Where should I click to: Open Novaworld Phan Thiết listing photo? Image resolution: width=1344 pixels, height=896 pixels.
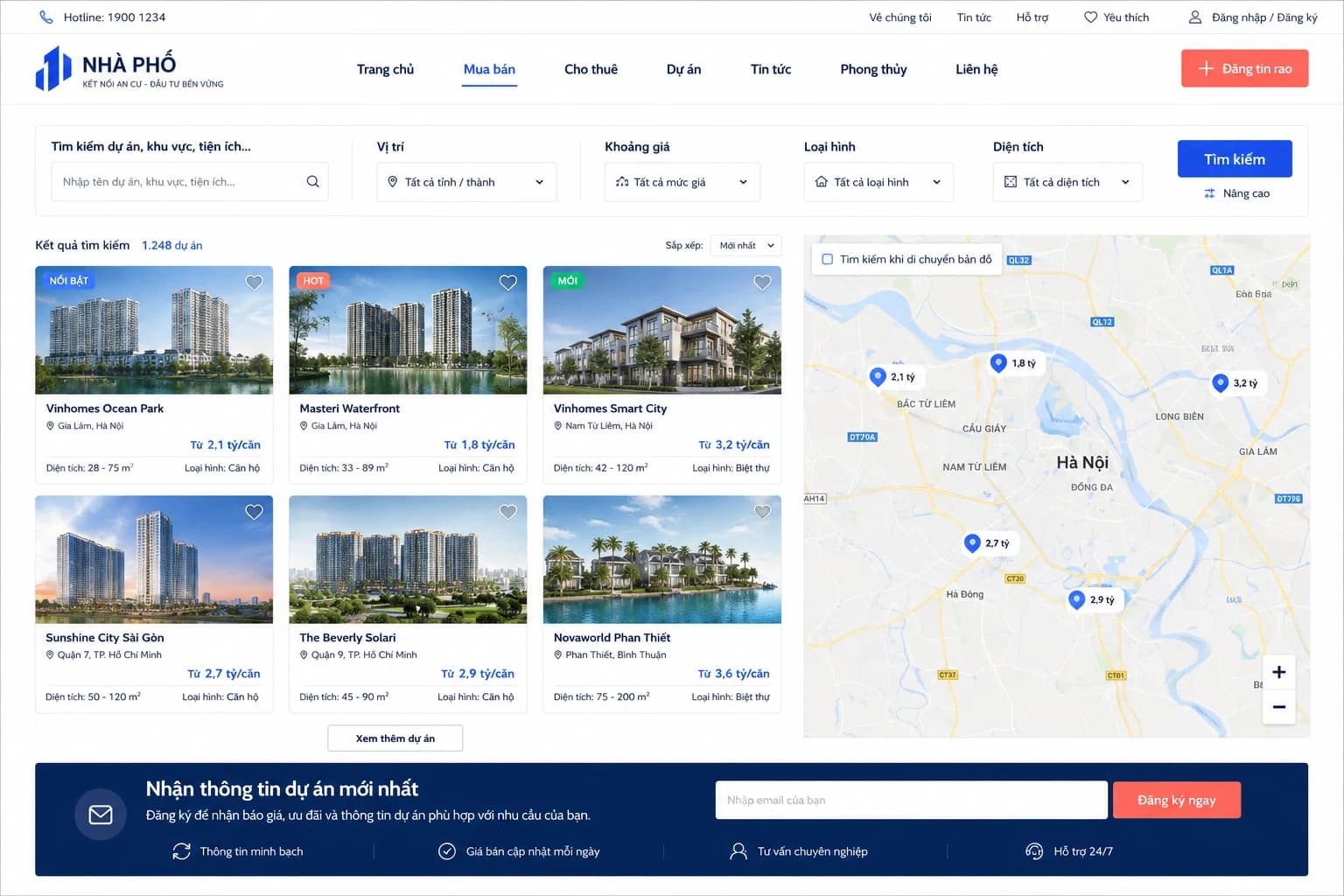point(662,559)
